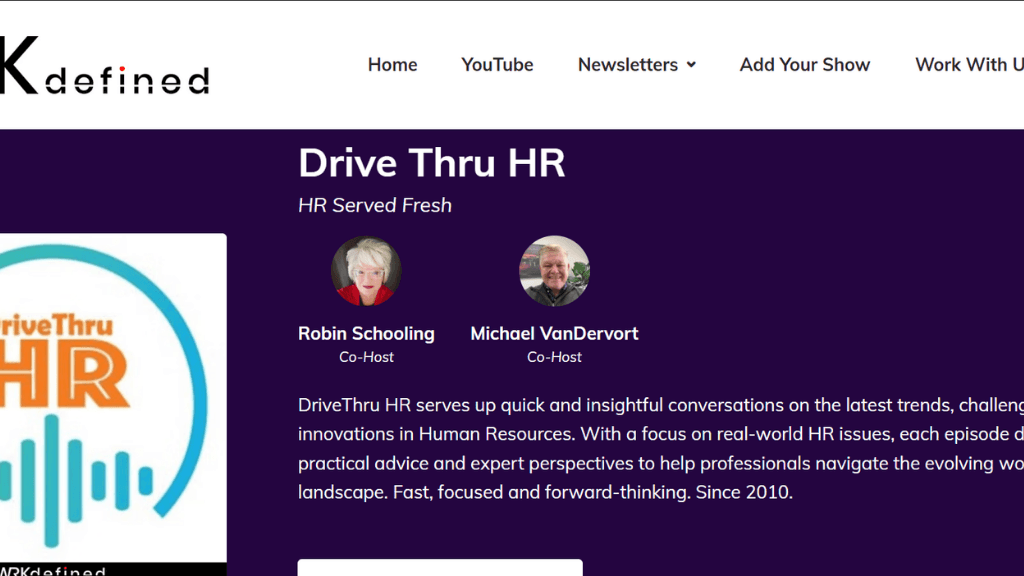Viewport: 1024px width, 576px height.
Task: Click the DriveThru HR description paragraph
Action: [661, 448]
